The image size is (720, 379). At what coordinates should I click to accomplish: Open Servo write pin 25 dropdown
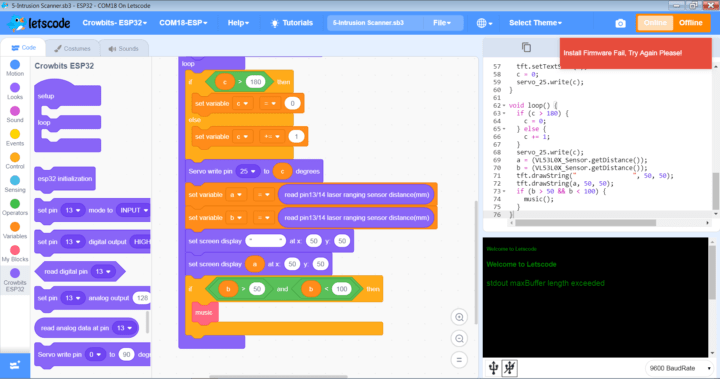pyautogui.click(x=248, y=171)
